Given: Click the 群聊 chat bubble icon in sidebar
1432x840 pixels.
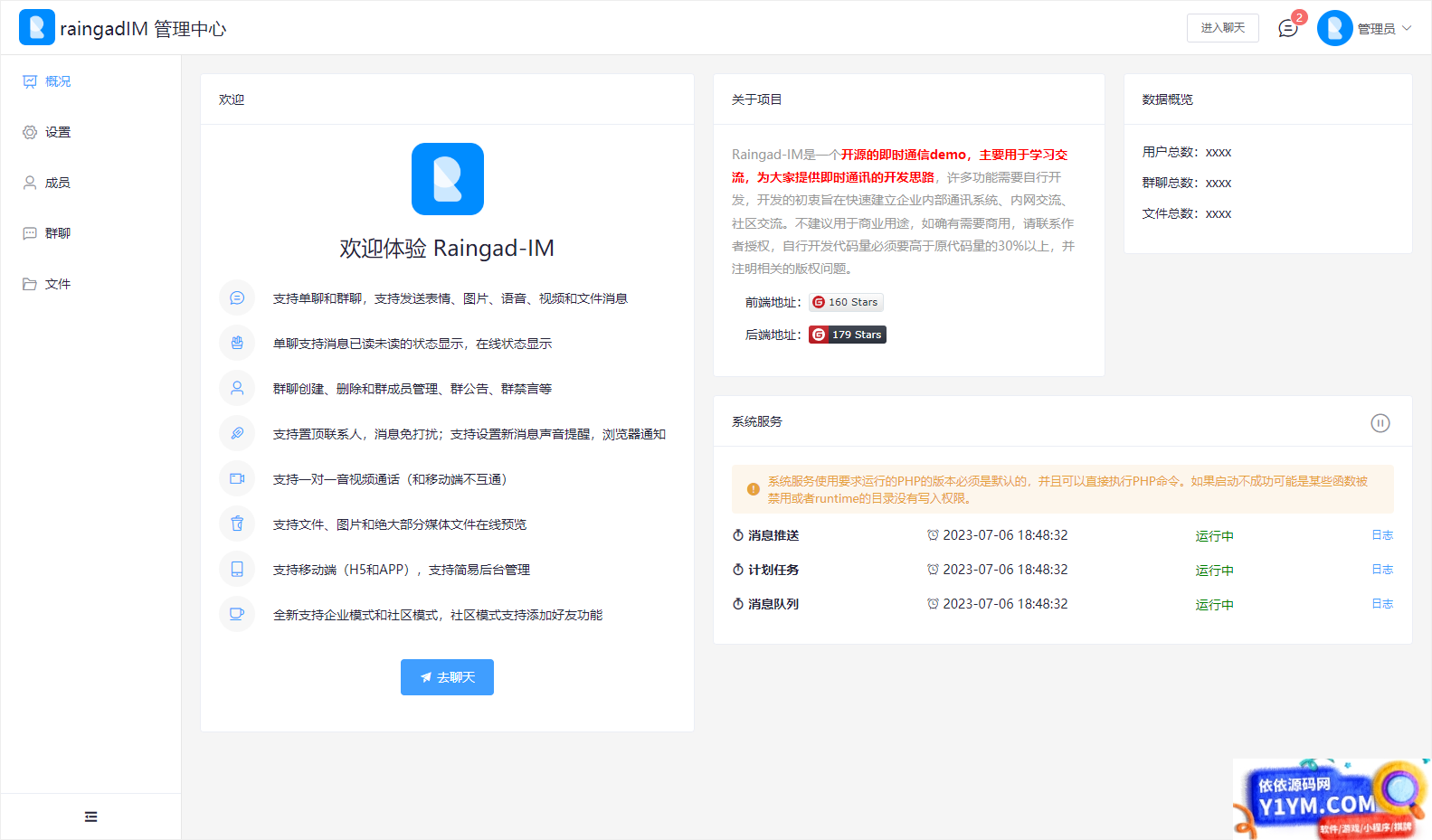Looking at the screenshot, I should [30, 233].
